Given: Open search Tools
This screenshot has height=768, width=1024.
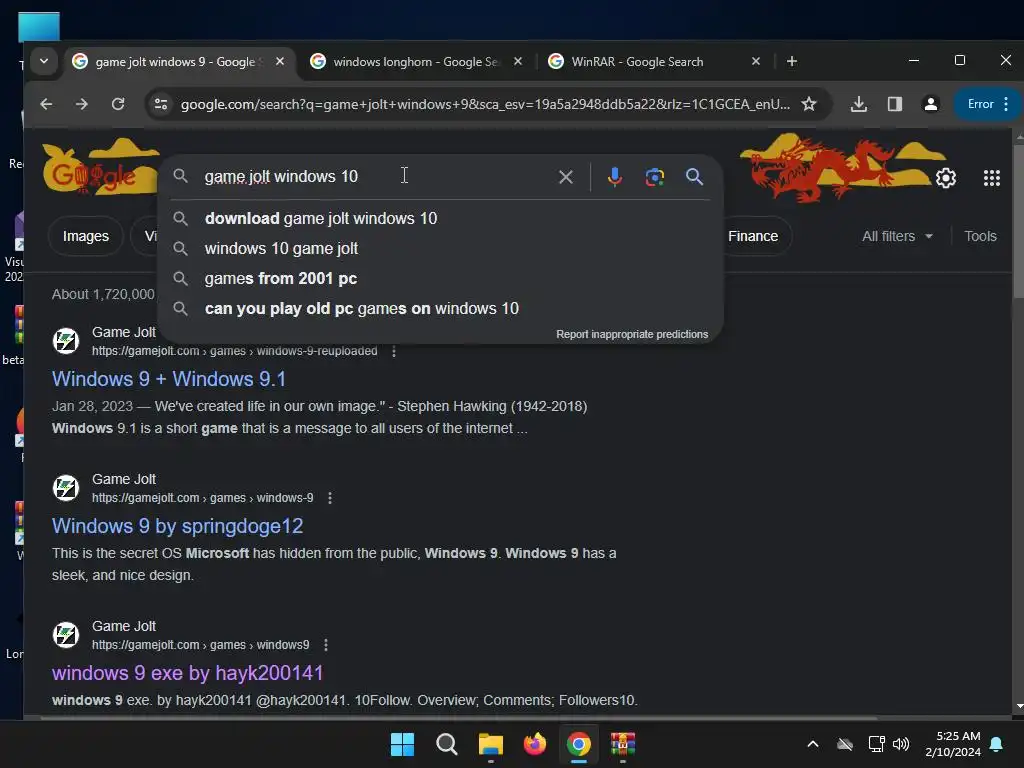Looking at the screenshot, I should (x=980, y=236).
